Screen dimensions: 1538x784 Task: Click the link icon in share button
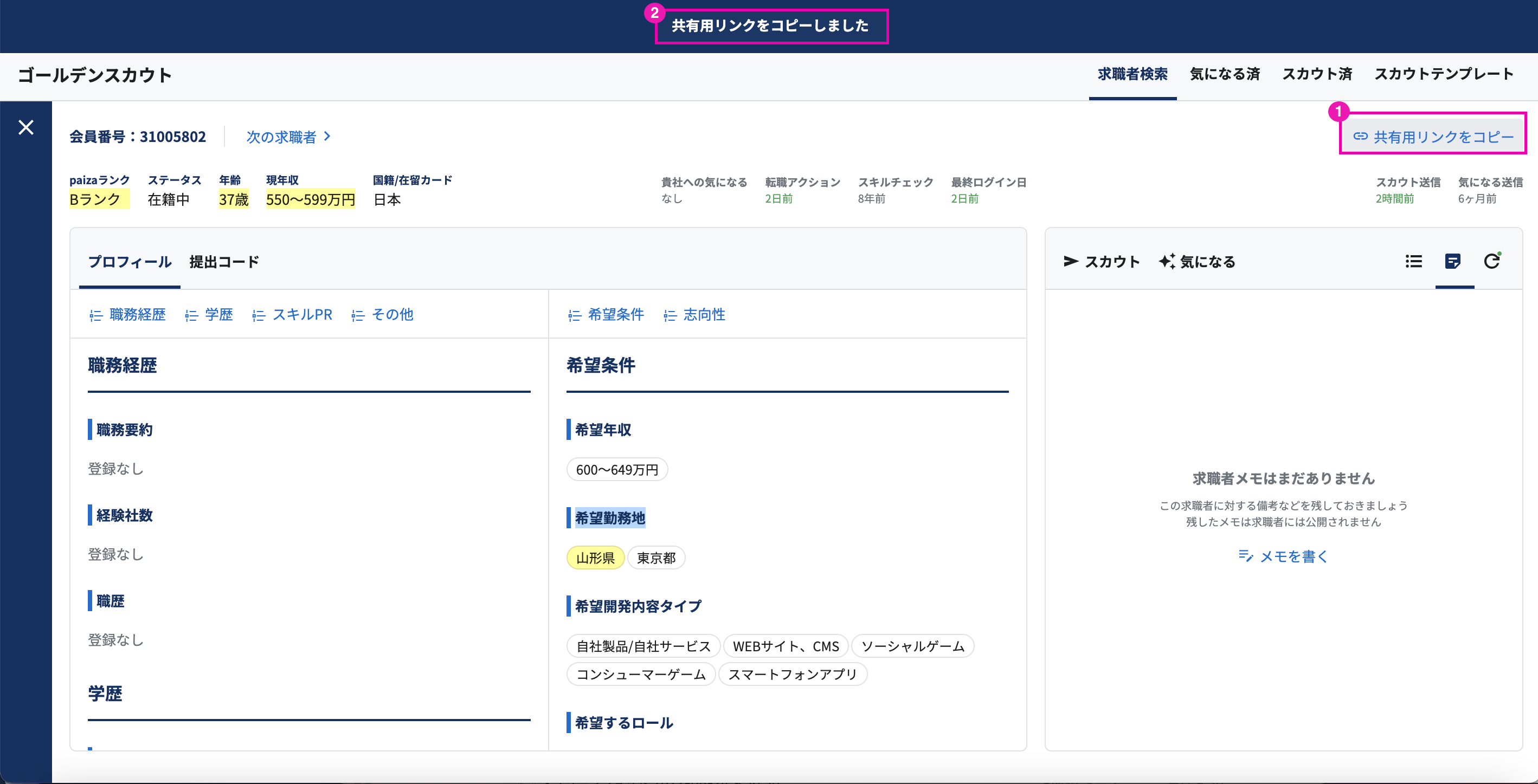tap(1360, 136)
